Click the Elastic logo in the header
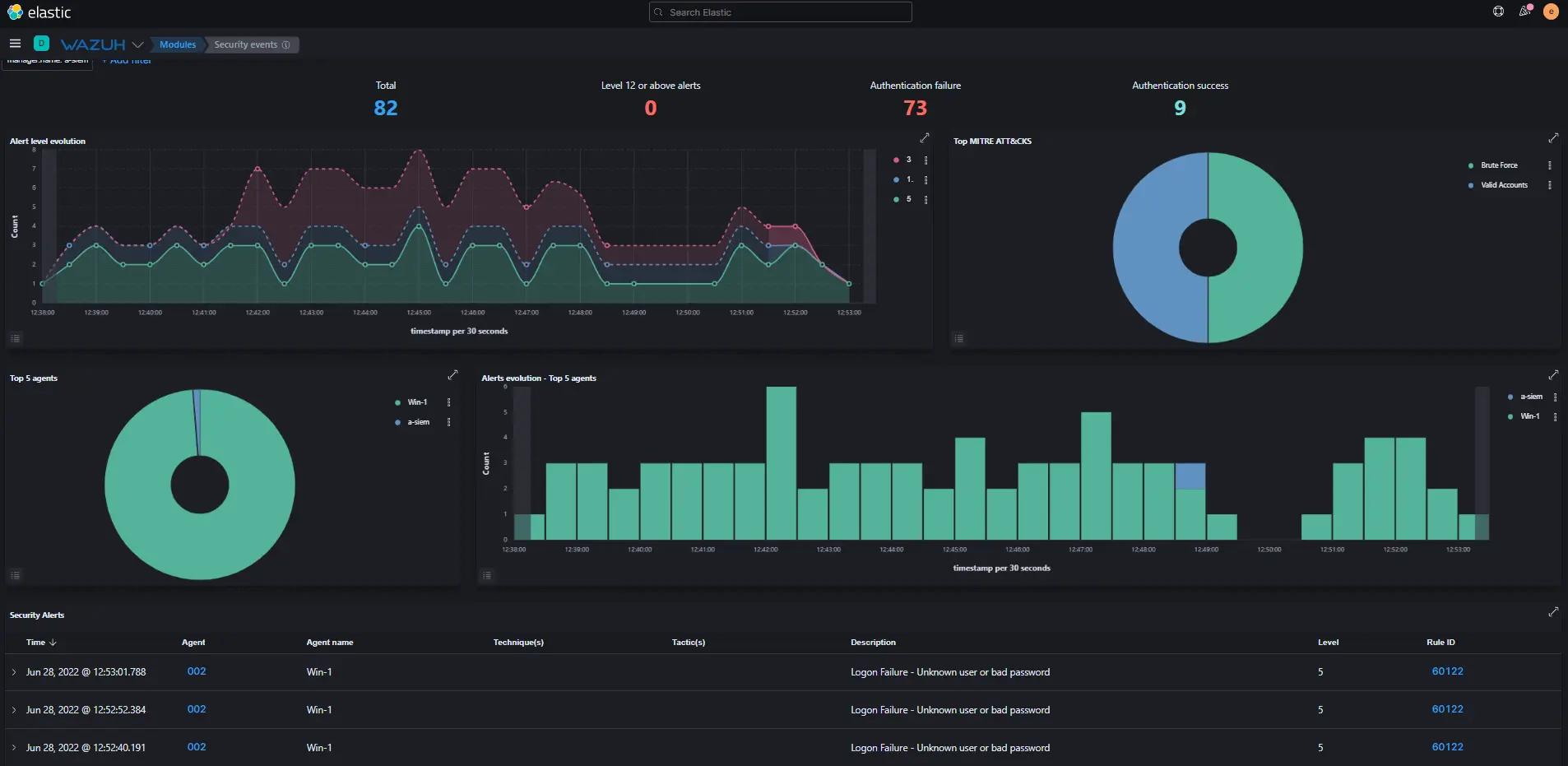This screenshot has width=1568, height=766. (39, 12)
